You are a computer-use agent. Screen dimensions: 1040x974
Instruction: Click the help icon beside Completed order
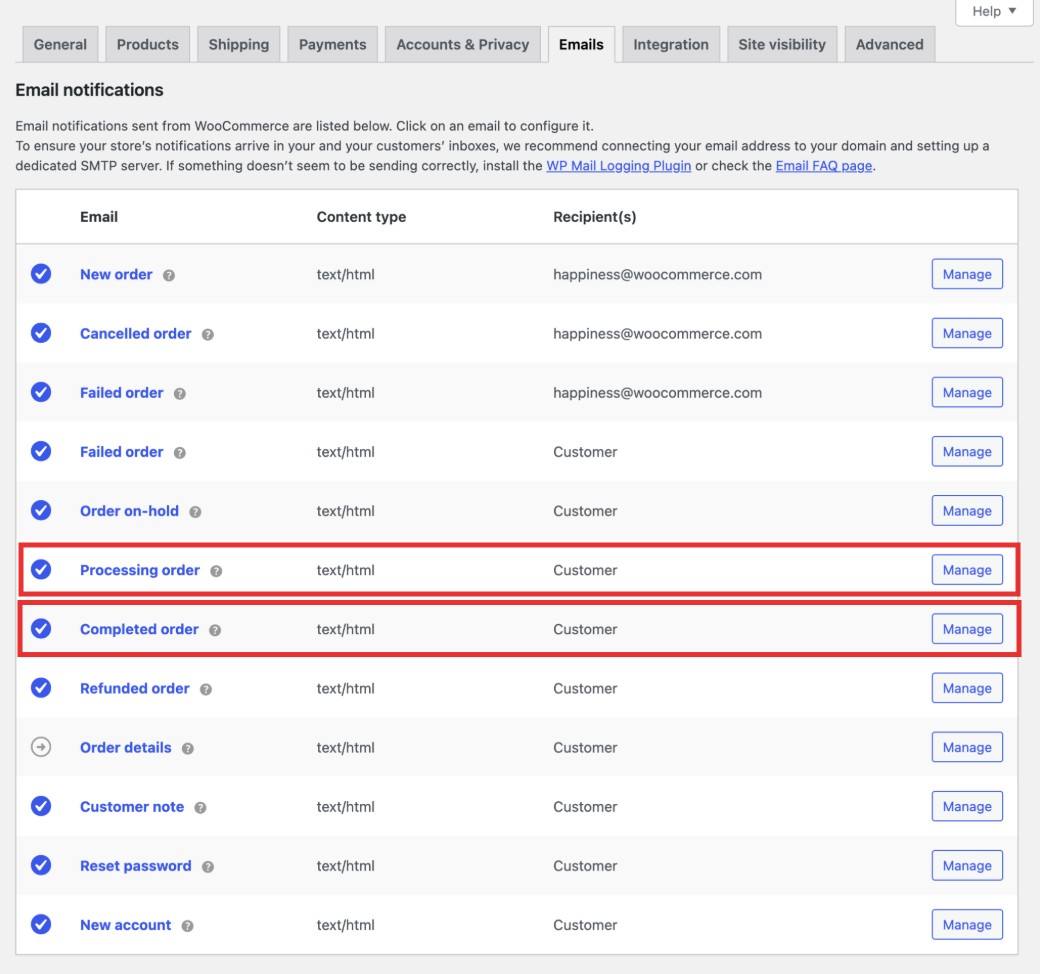(x=215, y=630)
